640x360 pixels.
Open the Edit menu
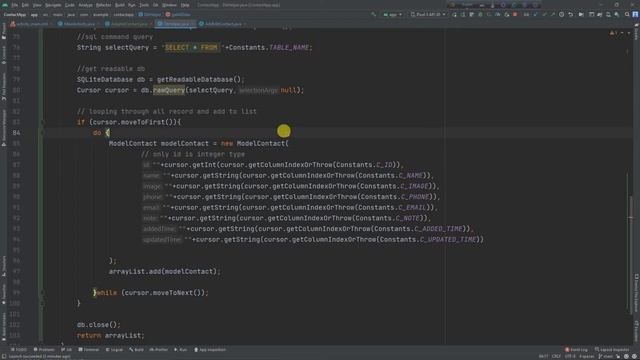click(25, 5)
